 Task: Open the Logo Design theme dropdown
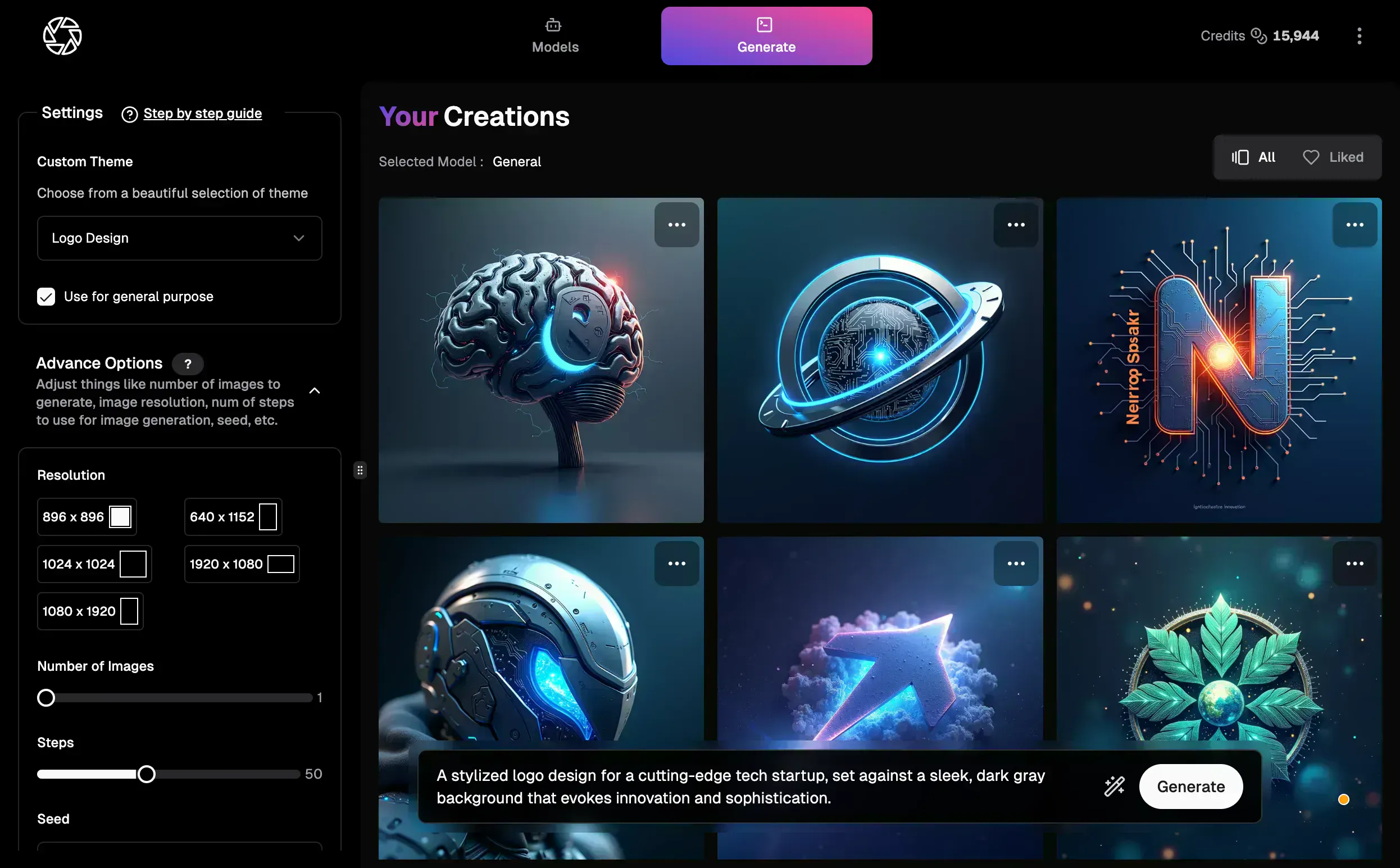[x=179, y=238]
